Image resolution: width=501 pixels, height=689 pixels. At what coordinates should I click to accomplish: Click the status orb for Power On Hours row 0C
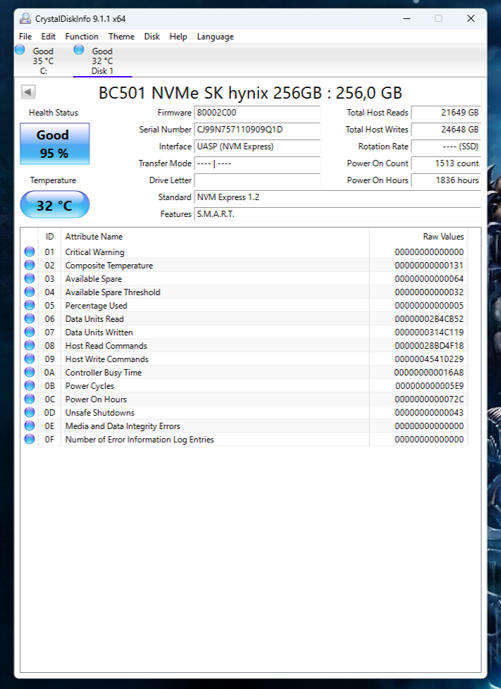(x=29, y=399)
